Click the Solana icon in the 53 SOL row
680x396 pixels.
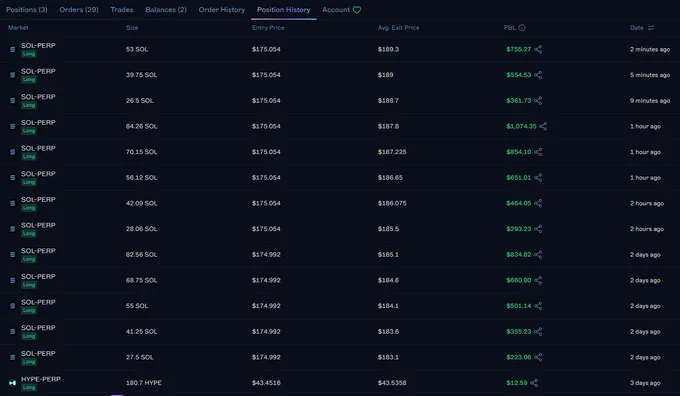(13, 49)
